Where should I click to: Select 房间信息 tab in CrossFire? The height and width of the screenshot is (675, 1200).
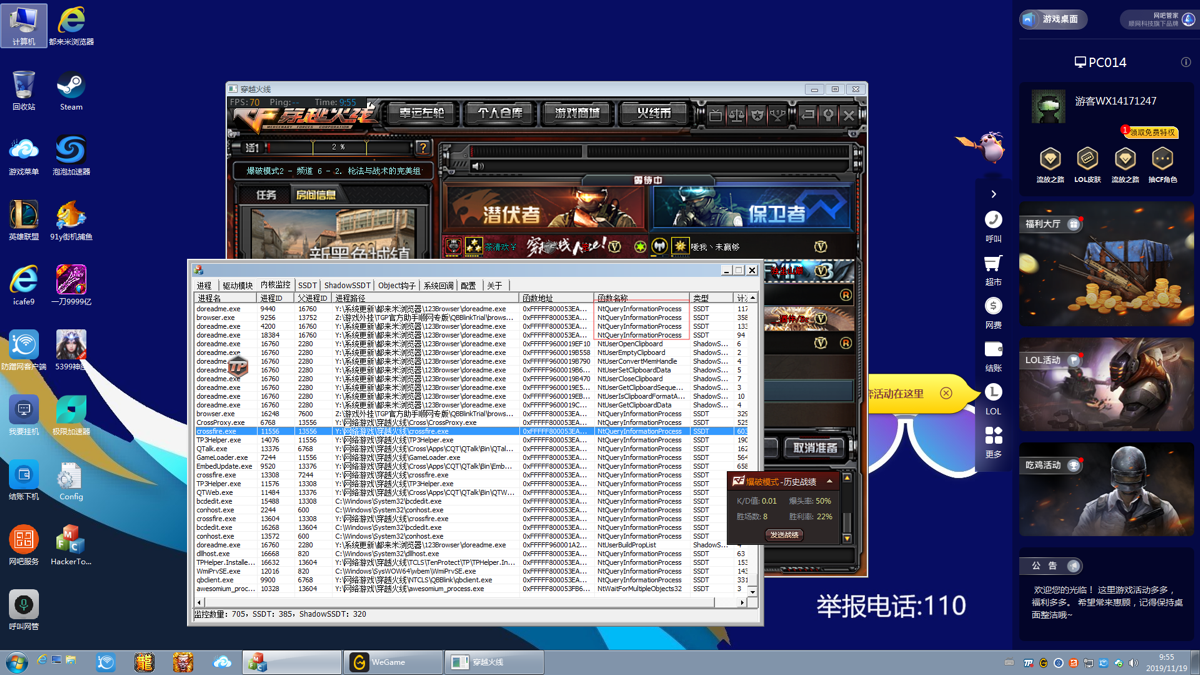point(316,195)
